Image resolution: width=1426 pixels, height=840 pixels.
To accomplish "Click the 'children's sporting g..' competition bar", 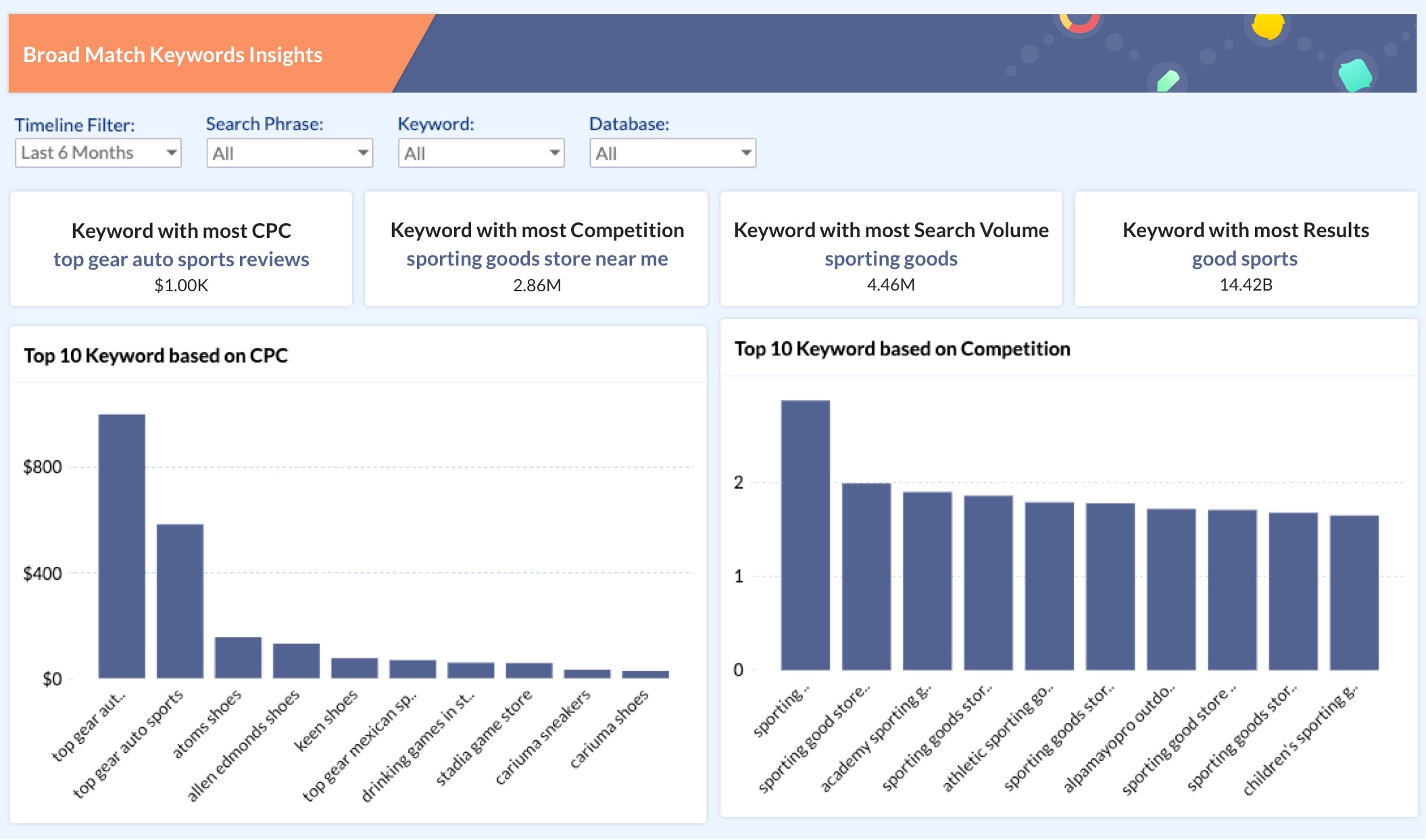I will 1354,593.
